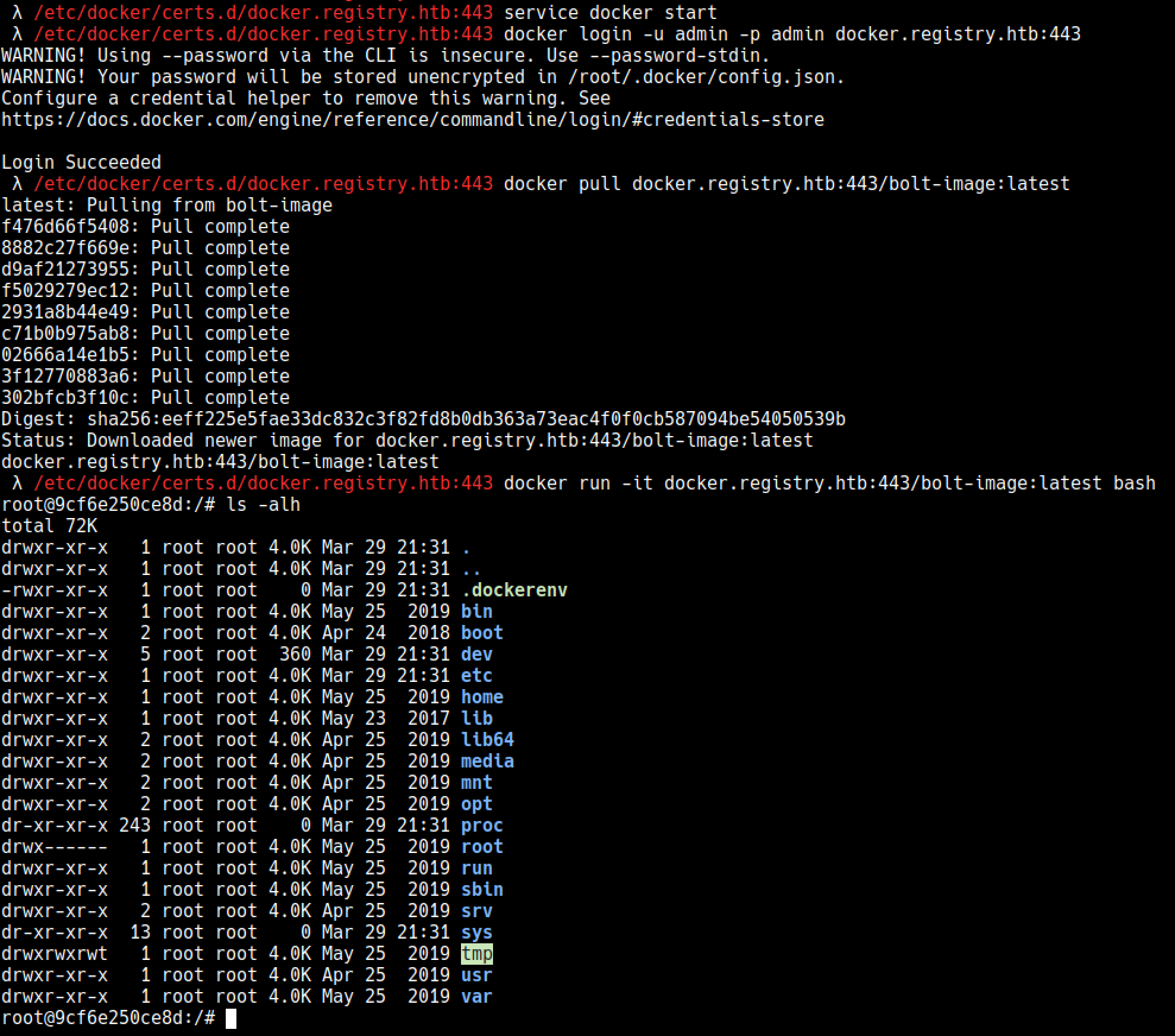The width and height of the screenshot is (1175, 1036).
Task: Click the 'drwx------' permissions of root directory
Action: (55, 847)
